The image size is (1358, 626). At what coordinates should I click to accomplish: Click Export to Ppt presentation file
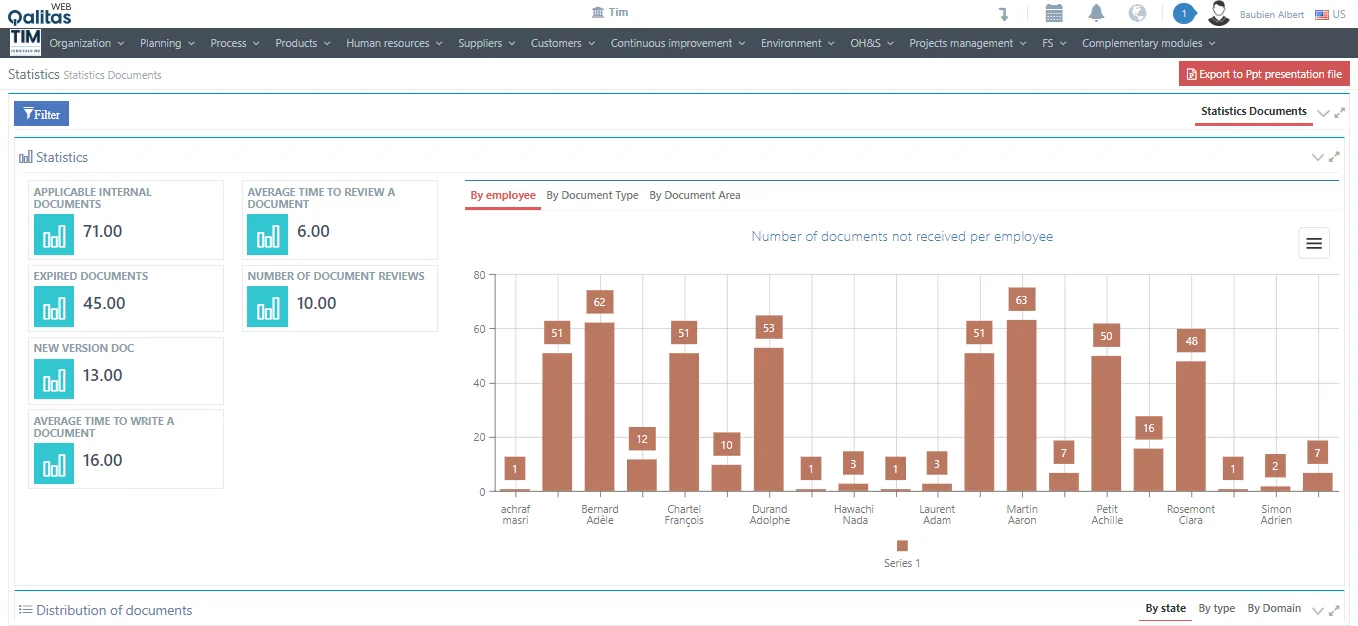(x=1264, y=74)
